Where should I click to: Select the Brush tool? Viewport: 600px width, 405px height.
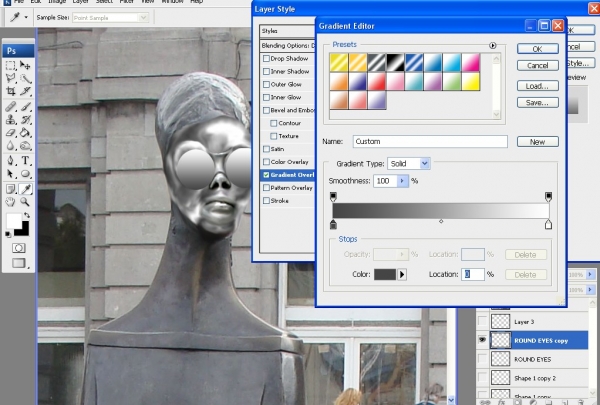[x=25, y=106]
